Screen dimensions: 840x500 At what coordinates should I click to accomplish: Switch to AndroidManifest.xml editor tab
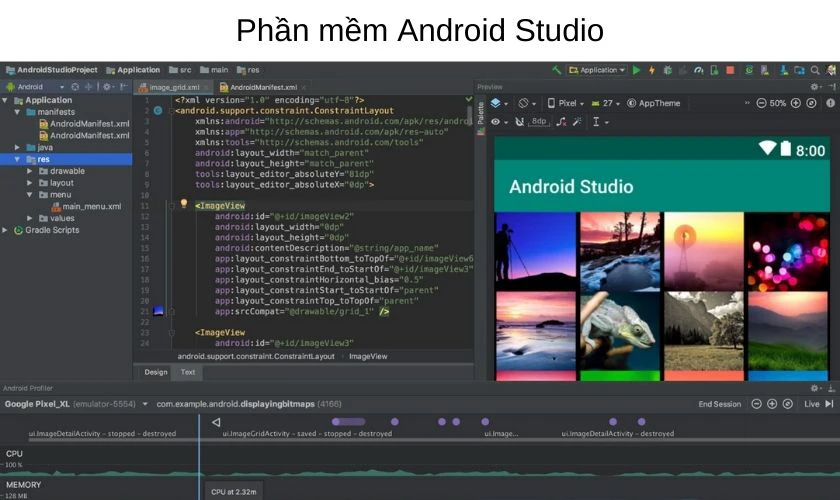point(262,87)
